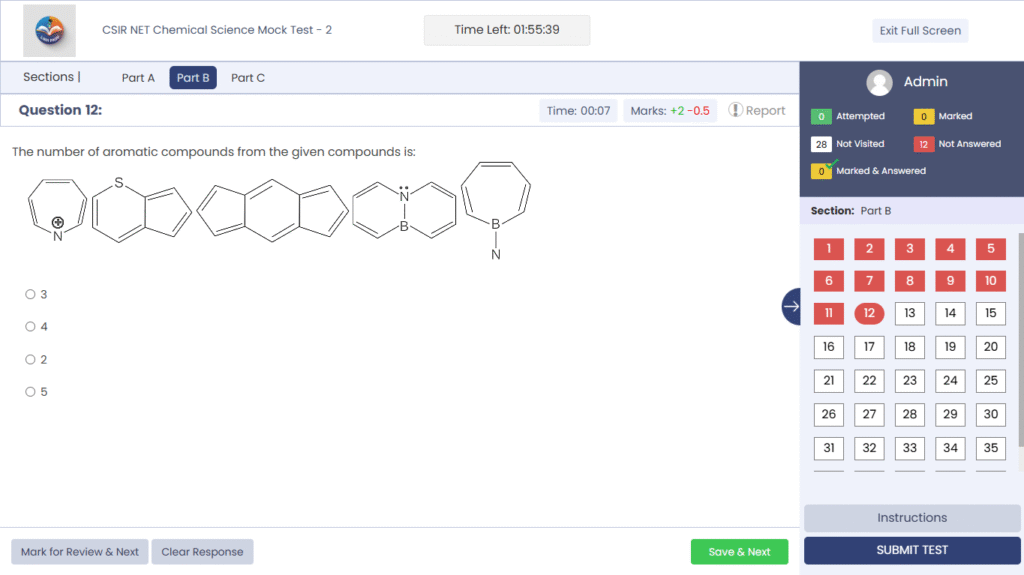The image size is (1024, 575).
Task: Switch to the Part A section tab
Action: tap(138, 78)
